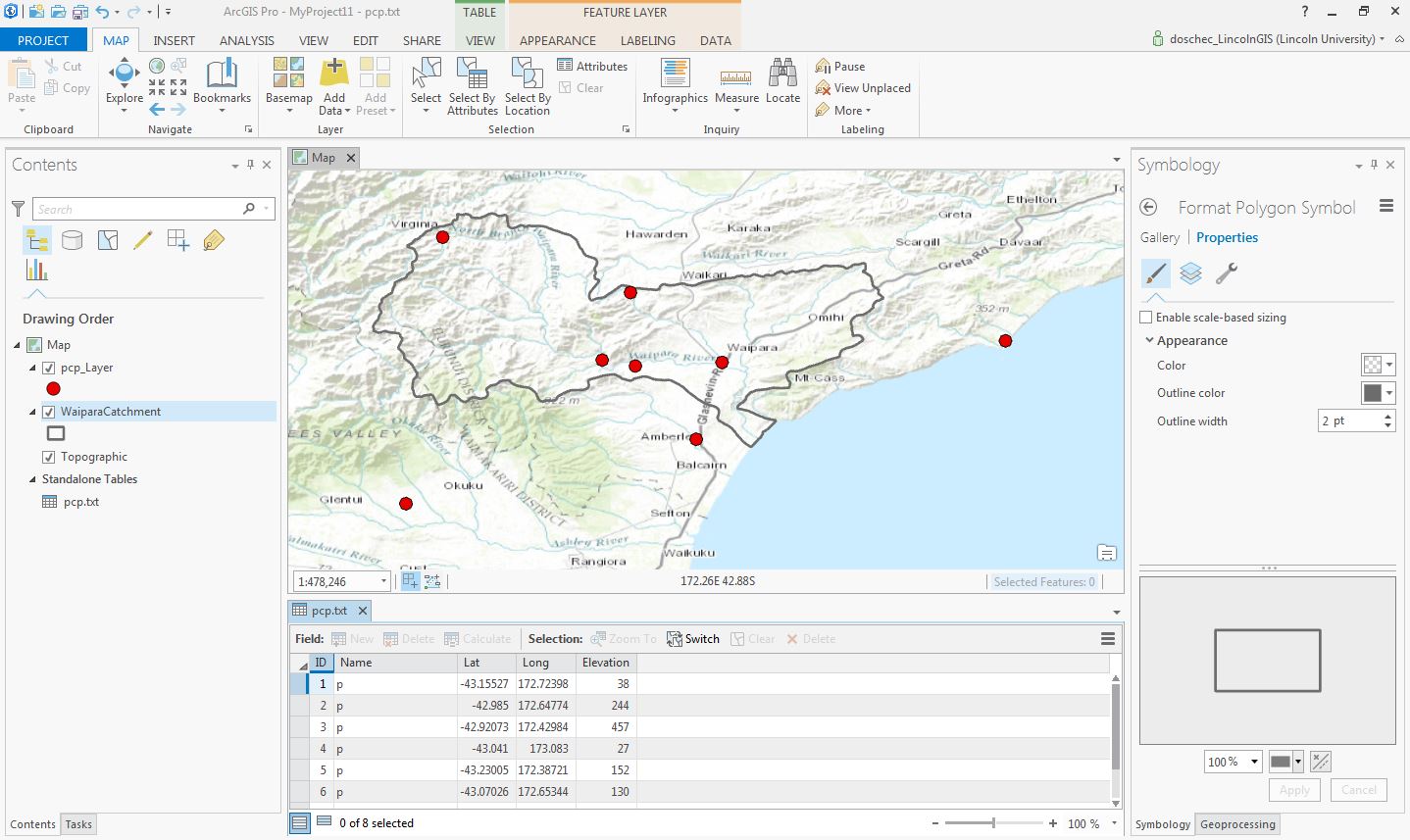Viewport: 1410px width, 840px height.
Task: Select the Gallery link in Symbology
Action: click(x=1160, y=237)
